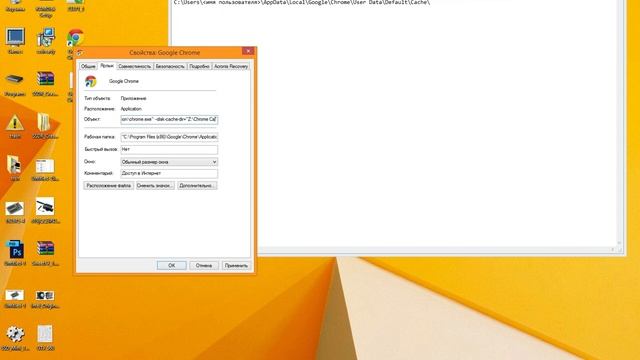
Task: Open the Безопасность tab
Action: click(x=170, y=66)
